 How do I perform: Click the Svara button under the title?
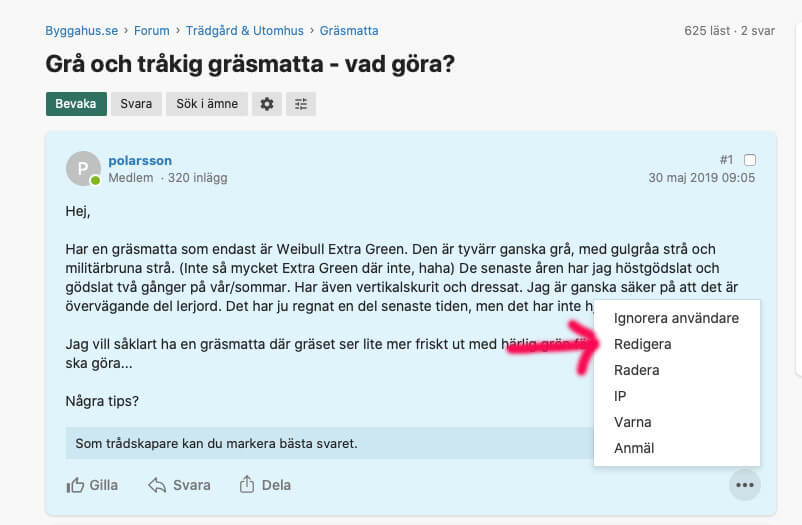click(136, 104)
